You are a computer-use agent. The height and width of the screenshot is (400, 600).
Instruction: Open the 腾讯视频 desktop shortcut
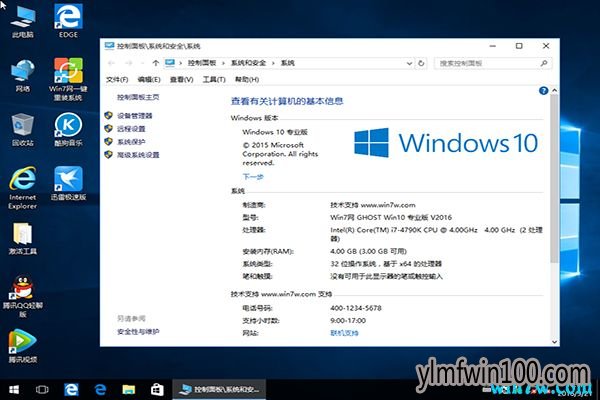tap(23, 346)
